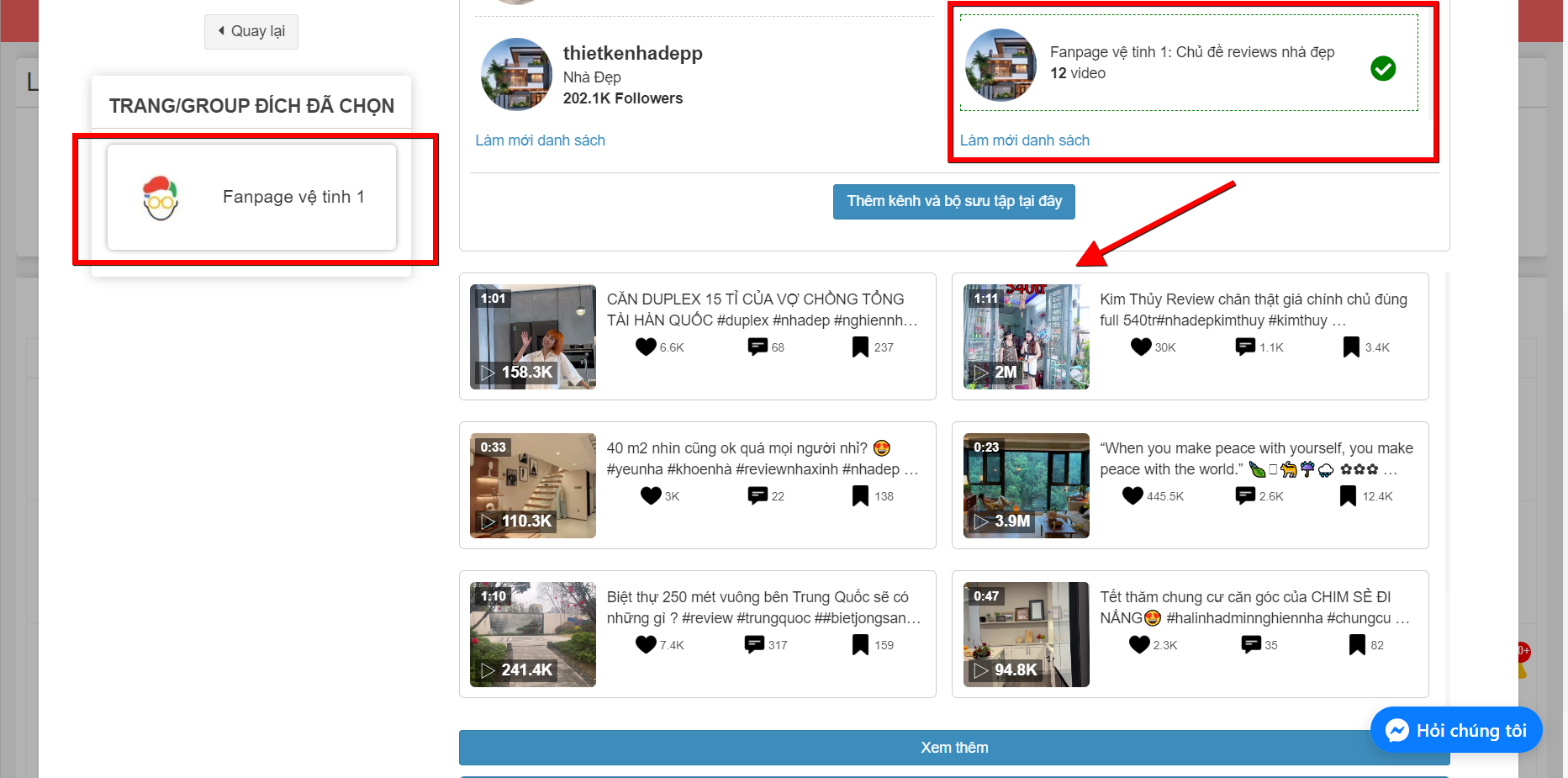Click Thêm kênh và bộ sưu tập tại đây

[954, 202]
